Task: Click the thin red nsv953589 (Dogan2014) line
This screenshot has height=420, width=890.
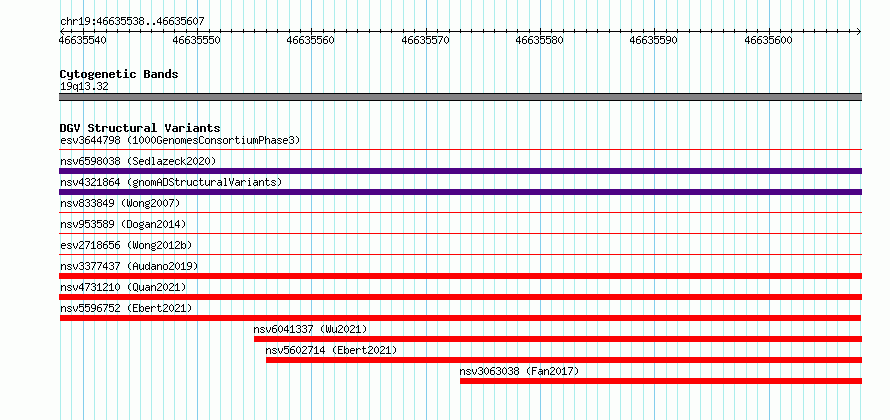Action: point(460,234)
